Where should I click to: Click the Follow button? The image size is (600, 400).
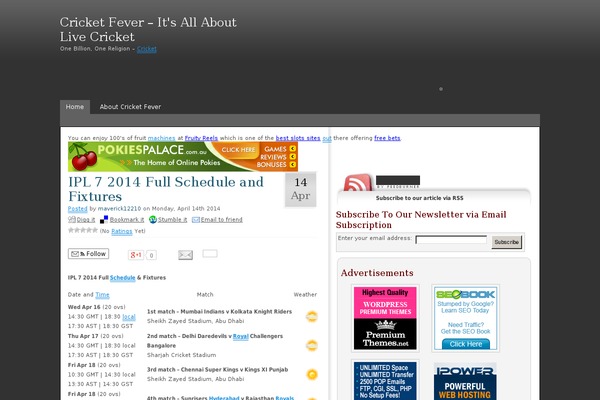click(x=88, y=254)
